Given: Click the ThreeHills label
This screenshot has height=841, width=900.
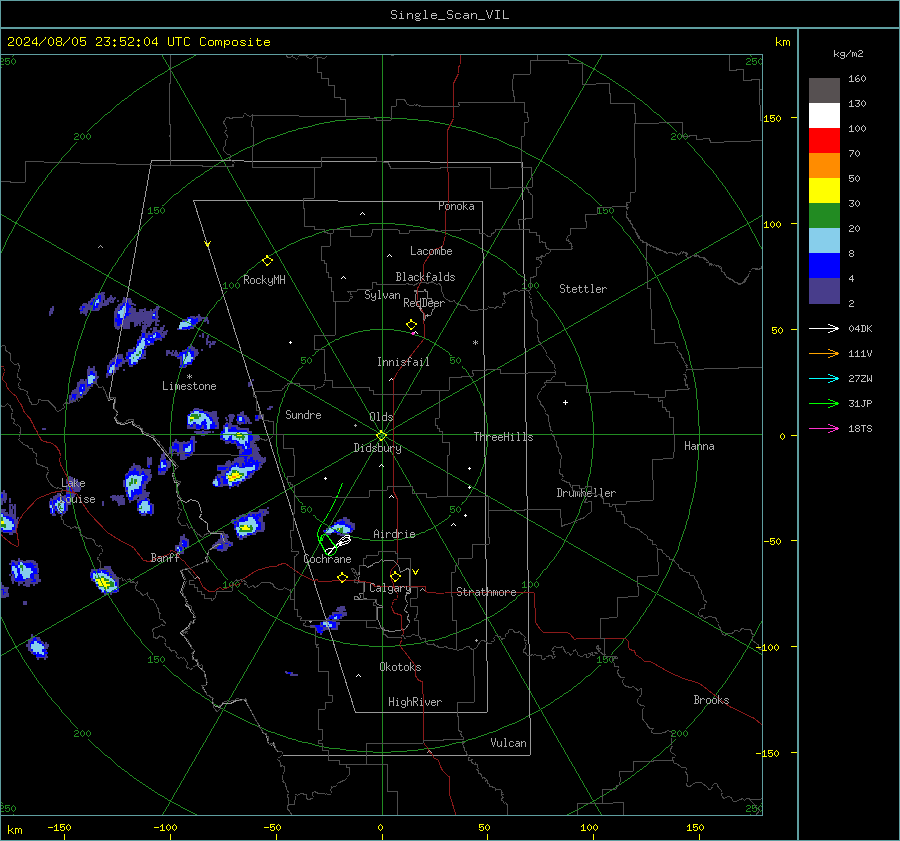Looking at the screenshot, I should (503, 437).
